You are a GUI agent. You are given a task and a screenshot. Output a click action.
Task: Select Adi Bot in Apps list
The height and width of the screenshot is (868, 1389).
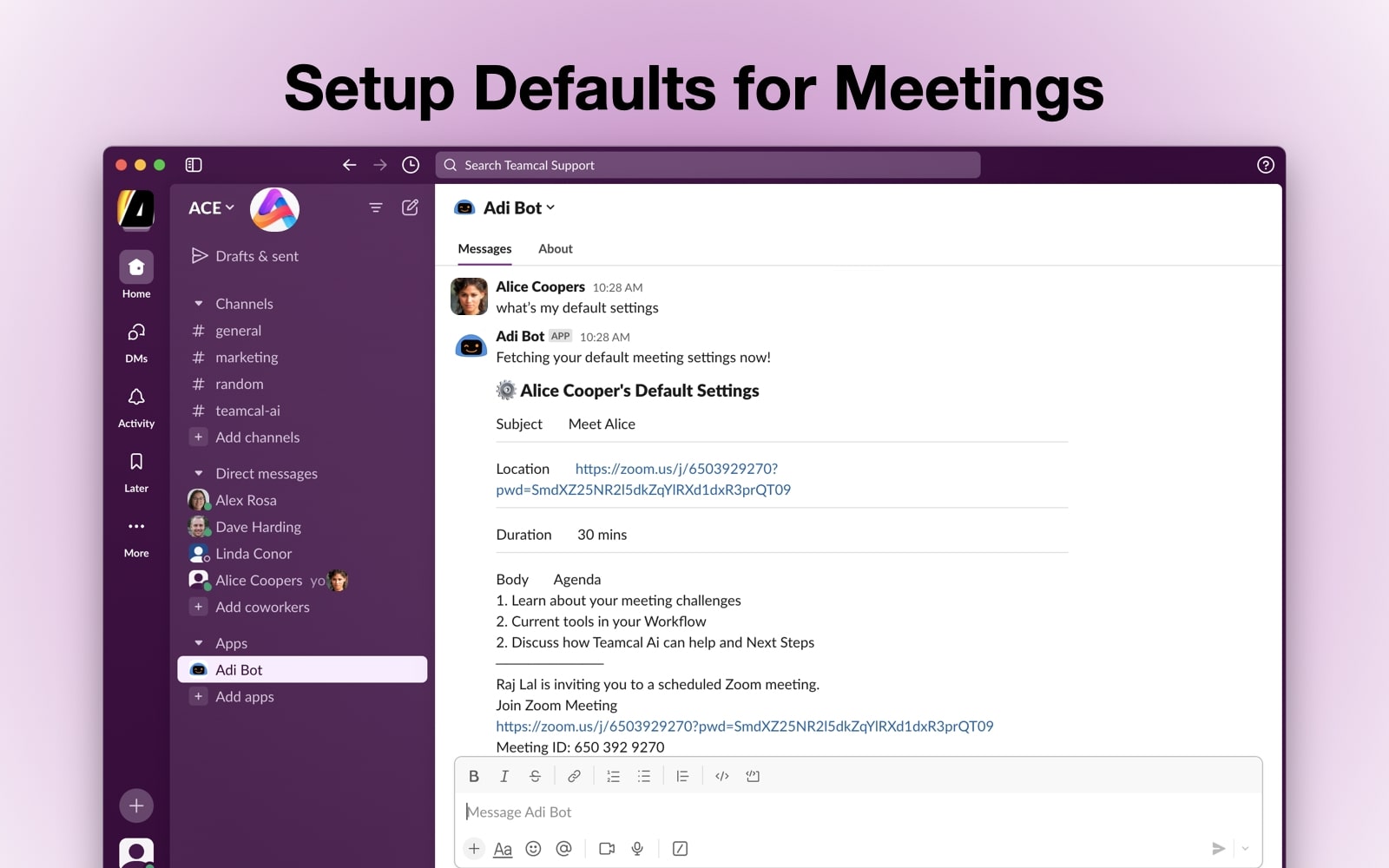302,670
